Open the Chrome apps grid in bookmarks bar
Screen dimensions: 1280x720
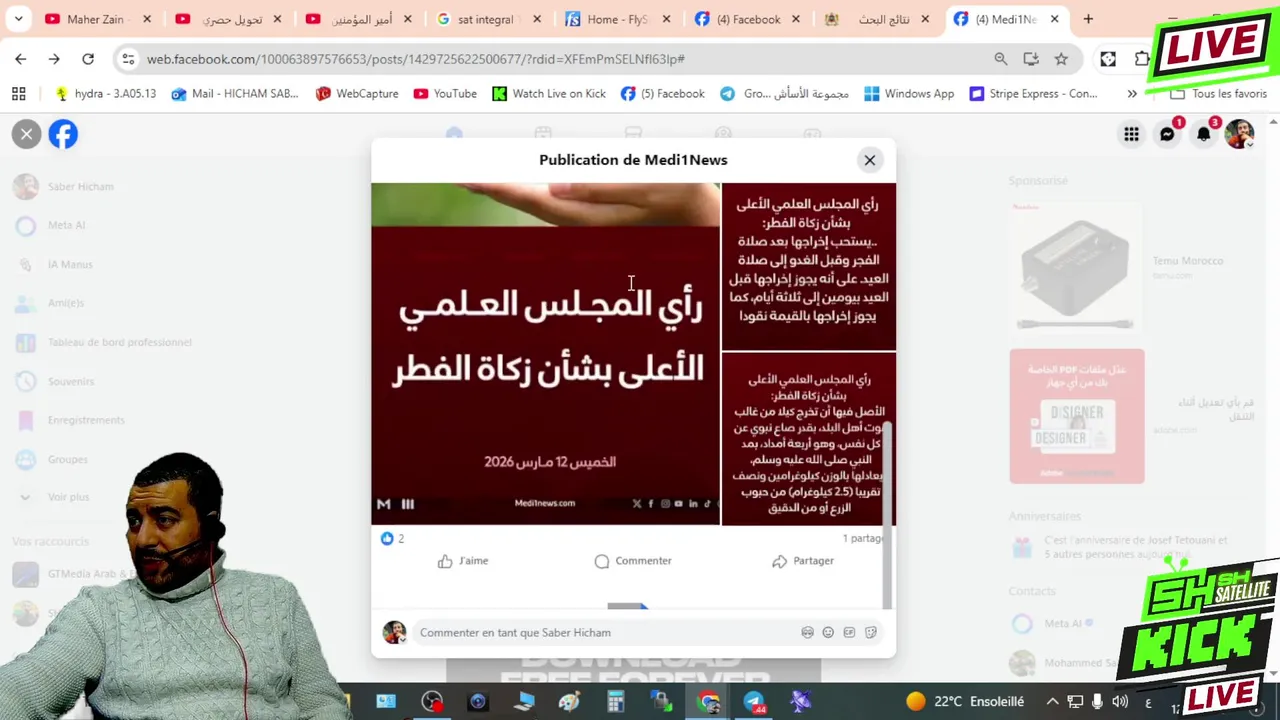[x=19, y=94]
